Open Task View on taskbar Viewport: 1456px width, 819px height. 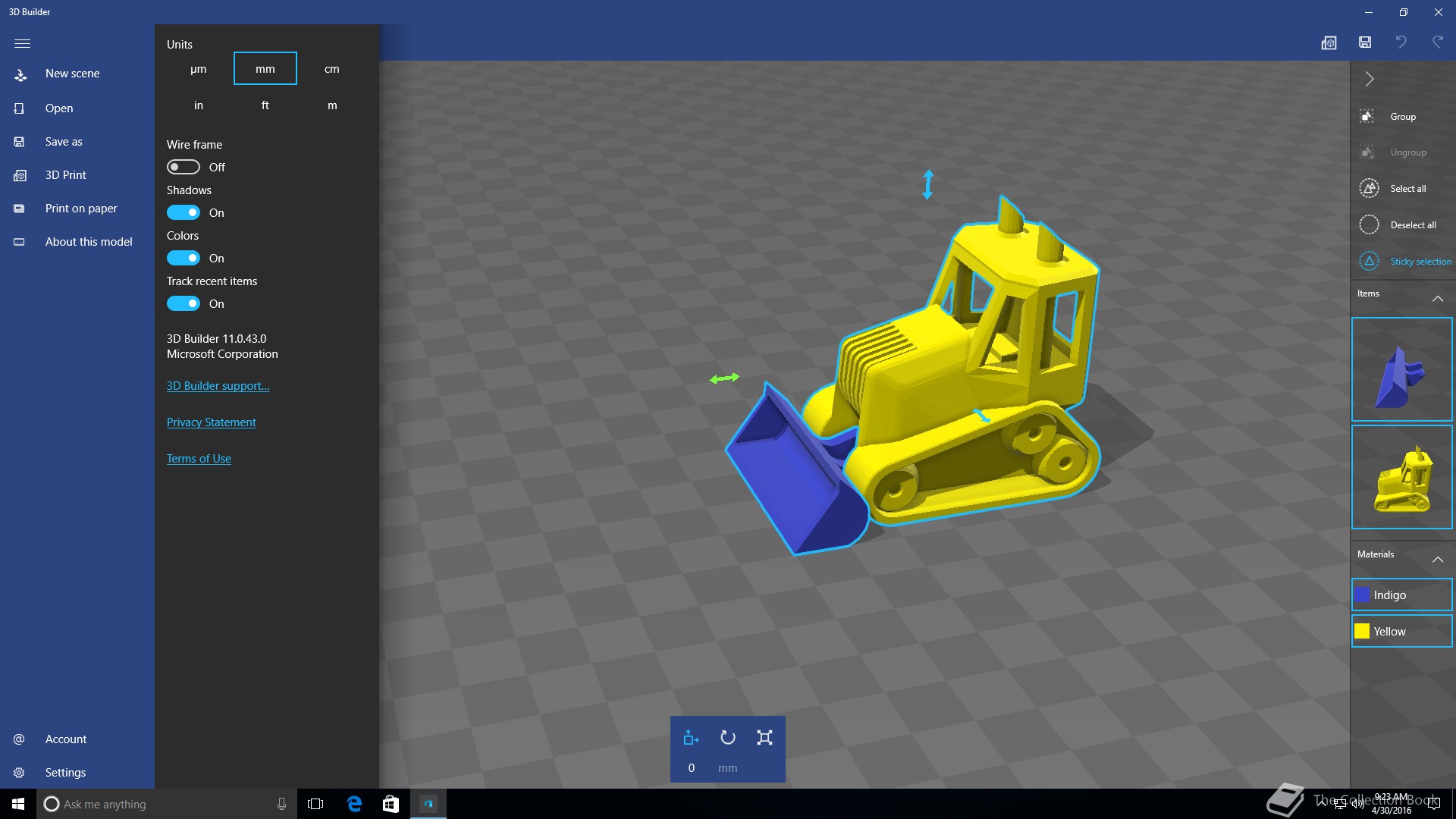pos(315,804)
